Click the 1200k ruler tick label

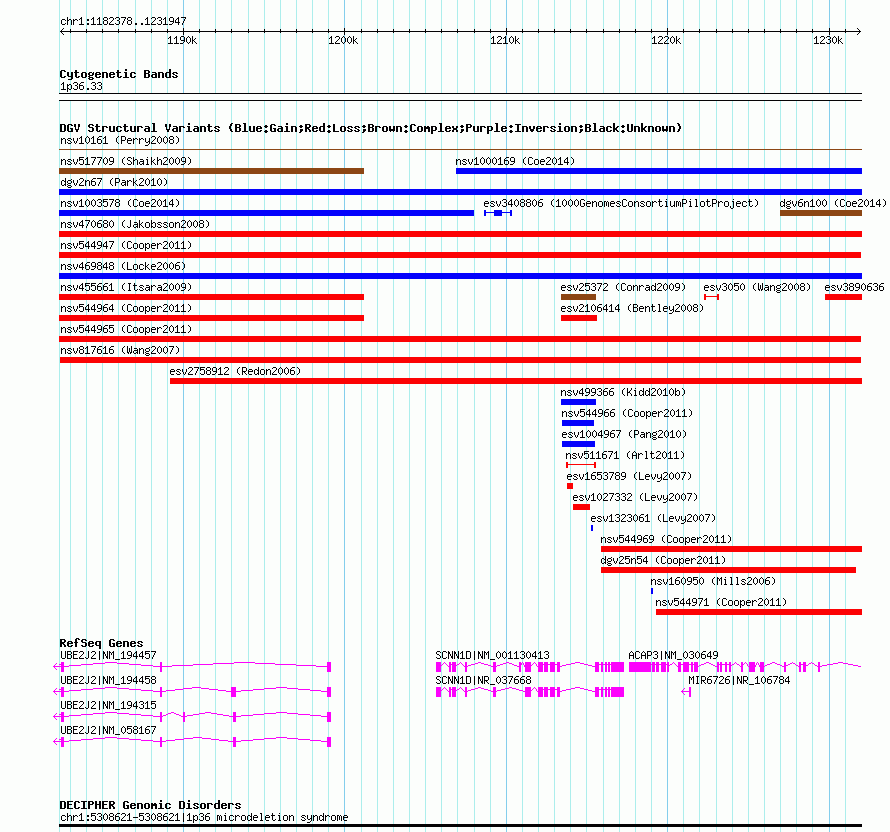tap(343, 40)
